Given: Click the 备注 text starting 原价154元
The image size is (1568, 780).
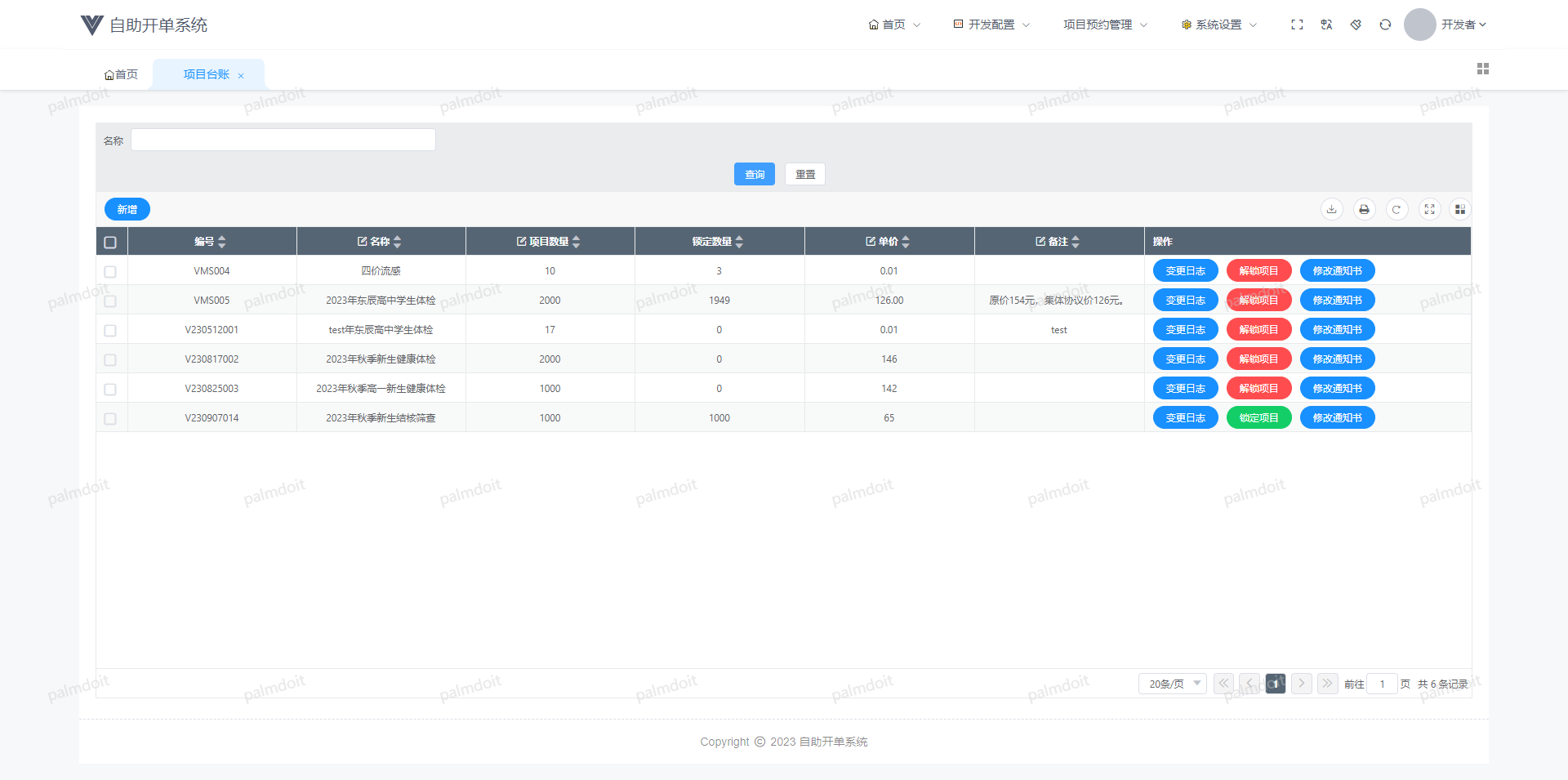Looking at the screenshot, I should point(1059,300).
